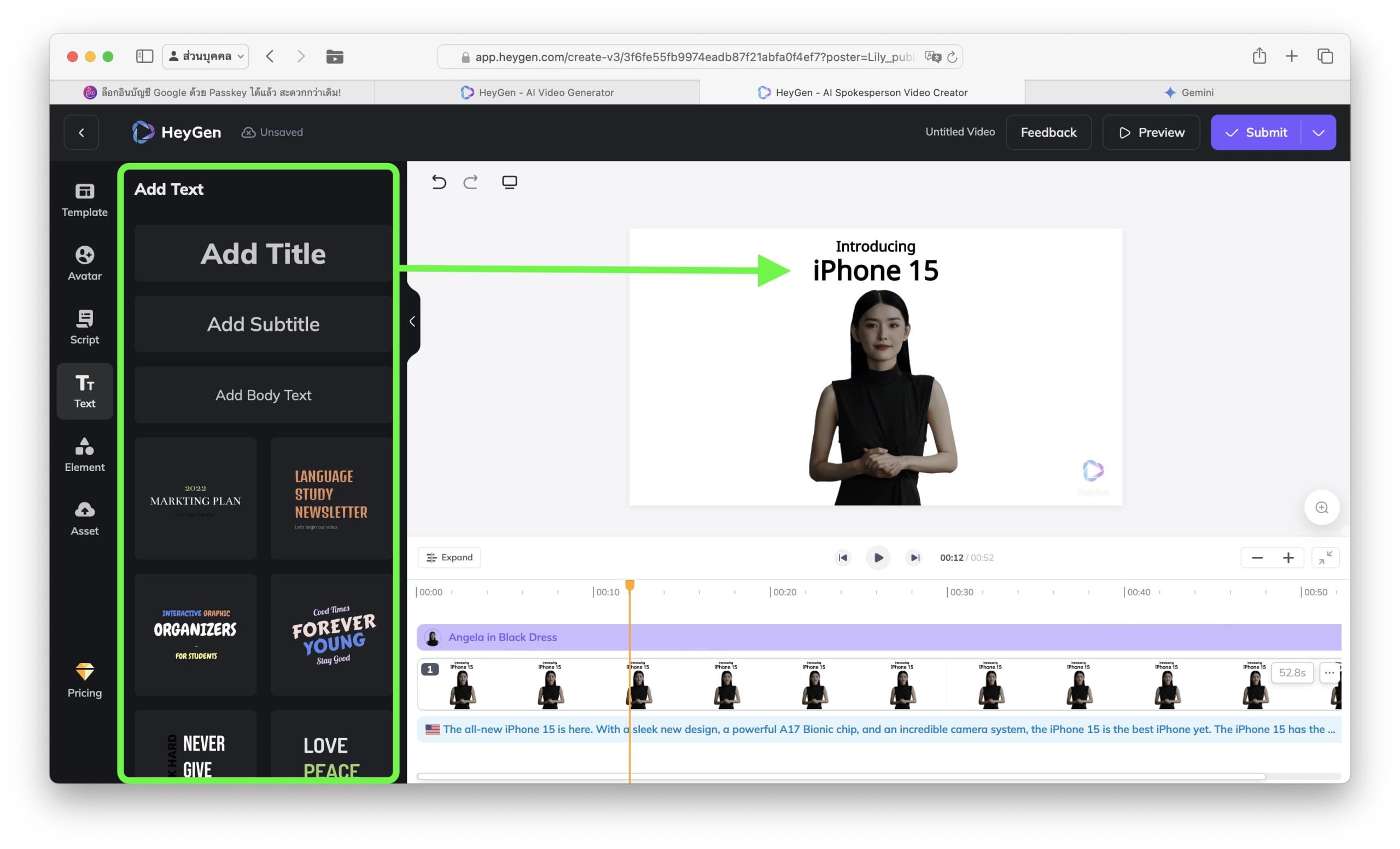This screenshot has height=849, width=1400.
Task: Toggle Safari sidebar visibility
Action: point(144,56)
